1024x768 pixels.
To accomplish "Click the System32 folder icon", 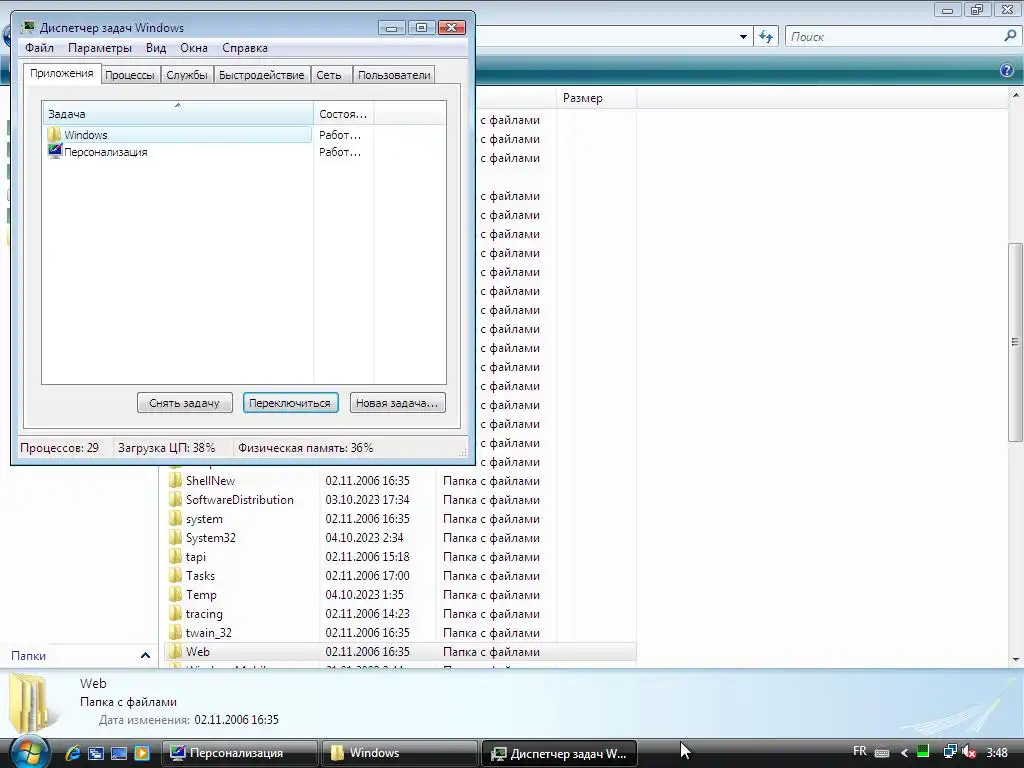I will [175, 537].
